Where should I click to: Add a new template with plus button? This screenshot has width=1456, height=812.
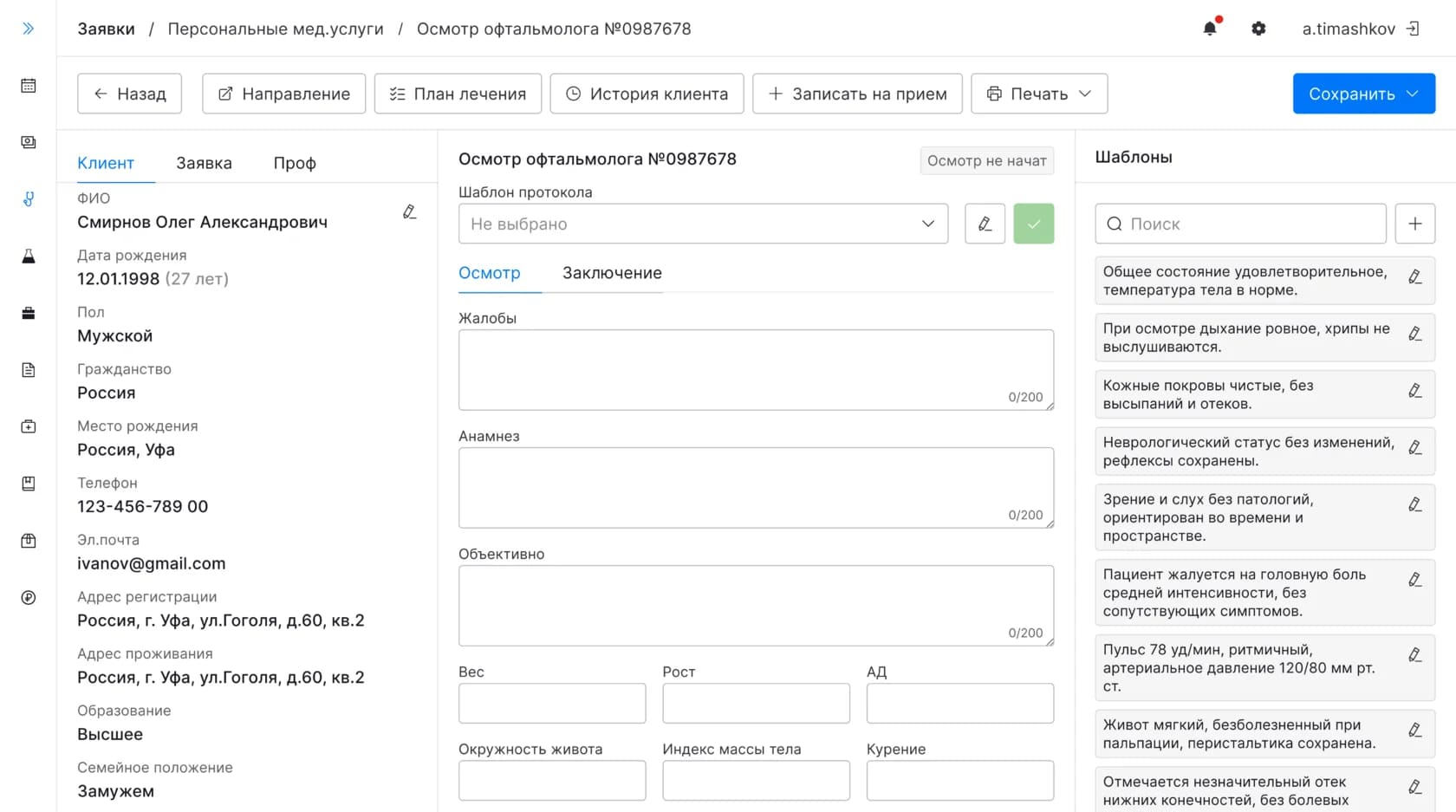1414,224
